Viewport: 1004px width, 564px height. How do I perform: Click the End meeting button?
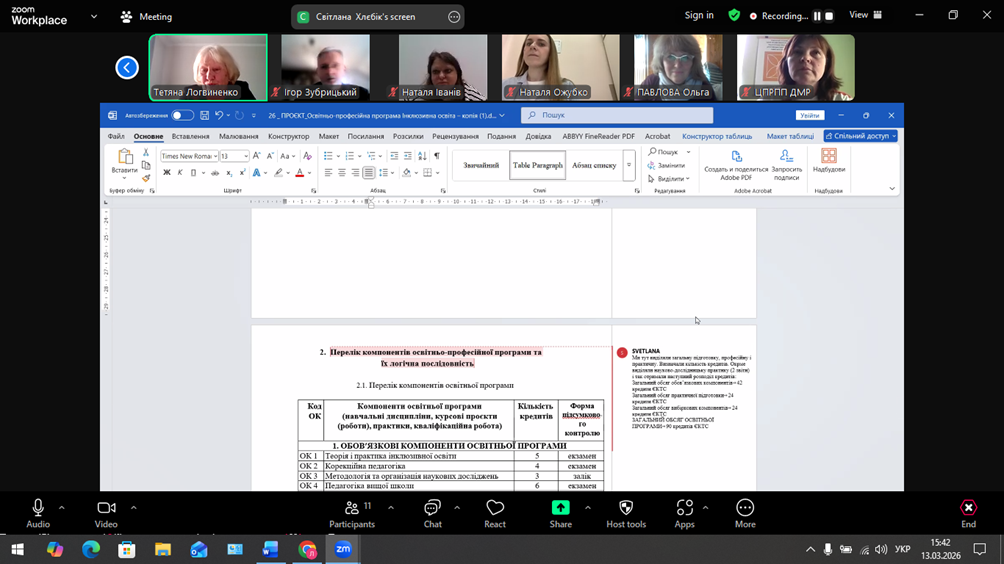pos(968,513)
